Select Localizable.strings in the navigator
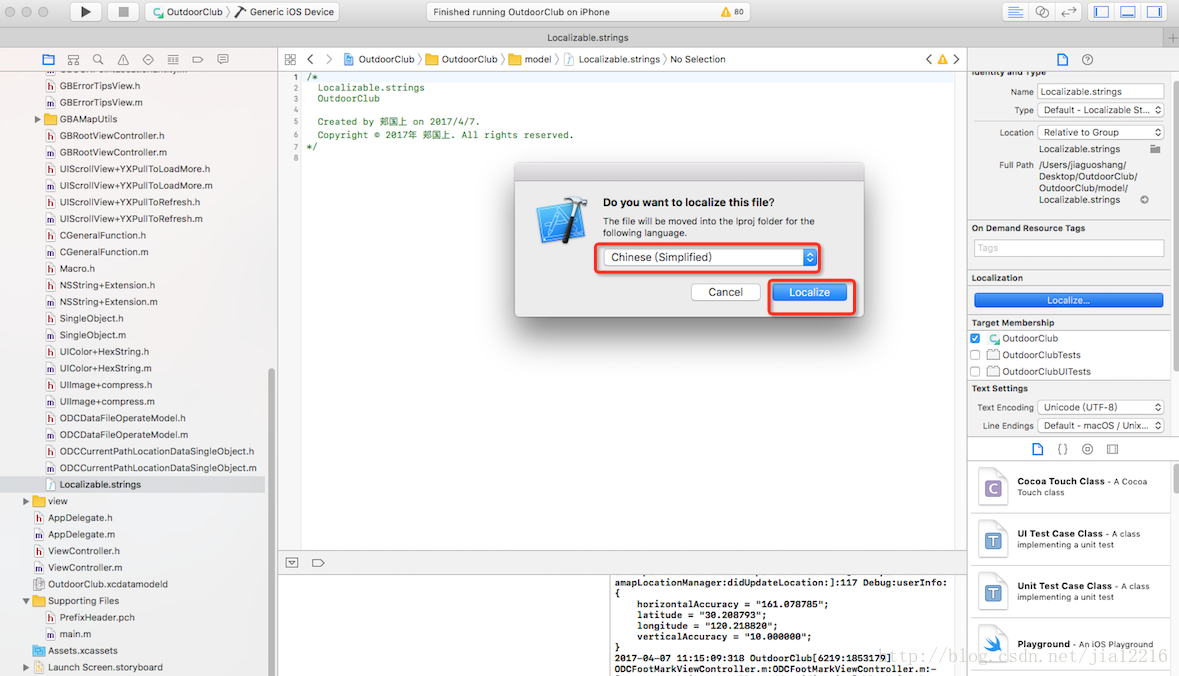The width and height of the screenshot is (1179, 676). (132, 484)
